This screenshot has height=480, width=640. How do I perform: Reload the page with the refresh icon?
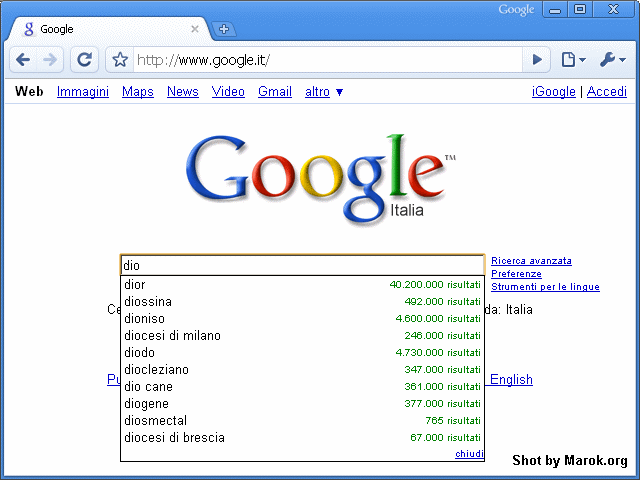(84, 60)
